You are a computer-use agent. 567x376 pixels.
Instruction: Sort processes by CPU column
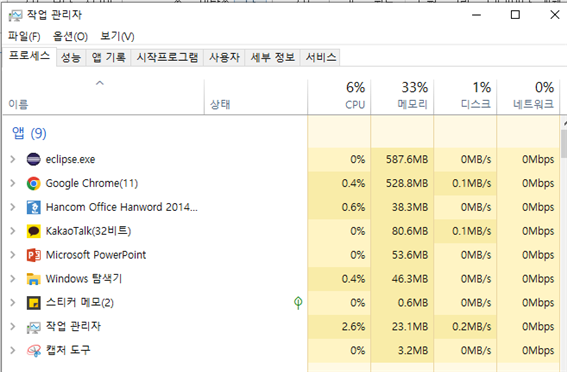[339, 96]
